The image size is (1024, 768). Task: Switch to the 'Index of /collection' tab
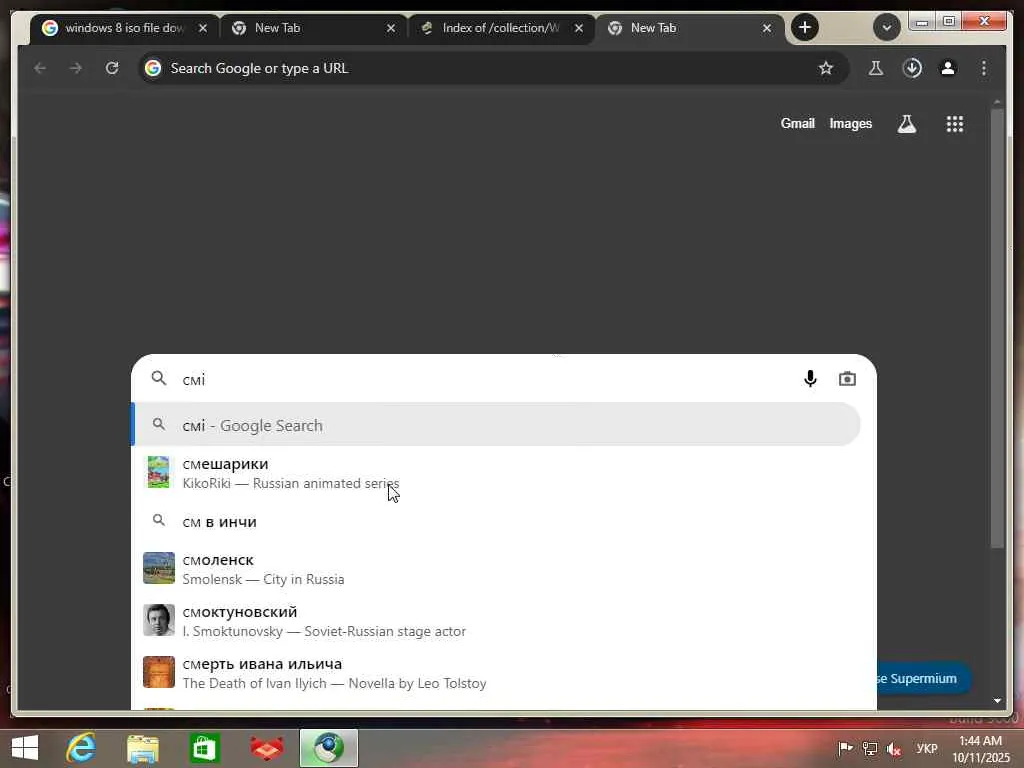tap(502, 28)
